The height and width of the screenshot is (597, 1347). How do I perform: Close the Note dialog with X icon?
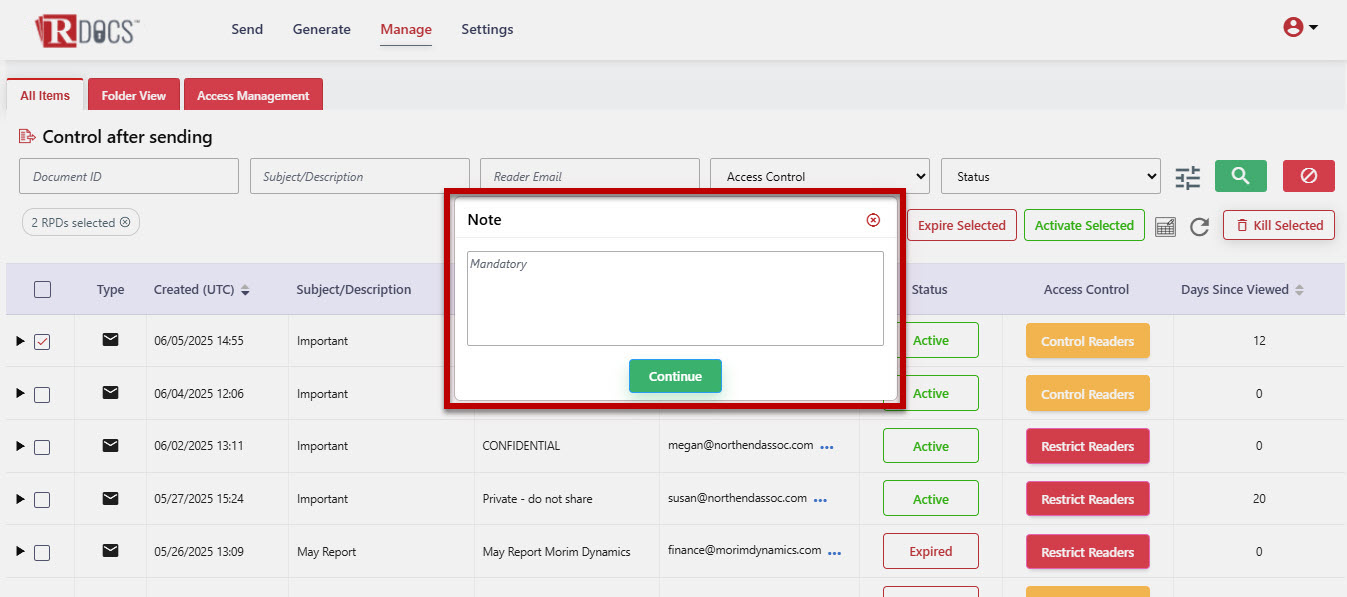coord(873,220)
